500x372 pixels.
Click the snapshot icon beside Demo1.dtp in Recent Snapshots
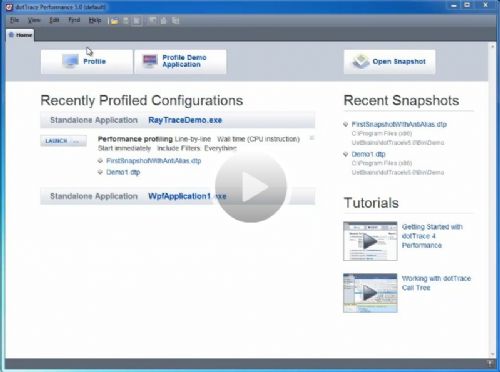tap(346, 154)
